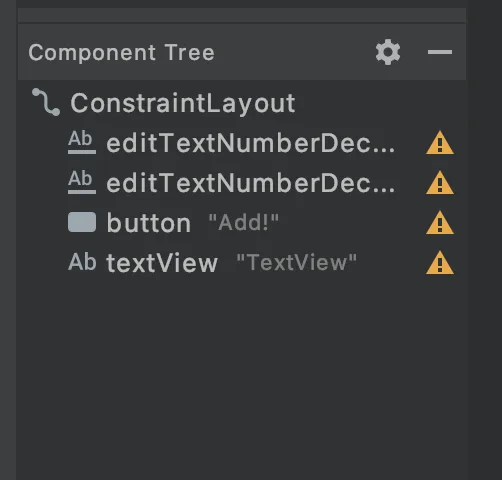Click the "TextView" text value label
502x480 pixels.
coord(296,262)
